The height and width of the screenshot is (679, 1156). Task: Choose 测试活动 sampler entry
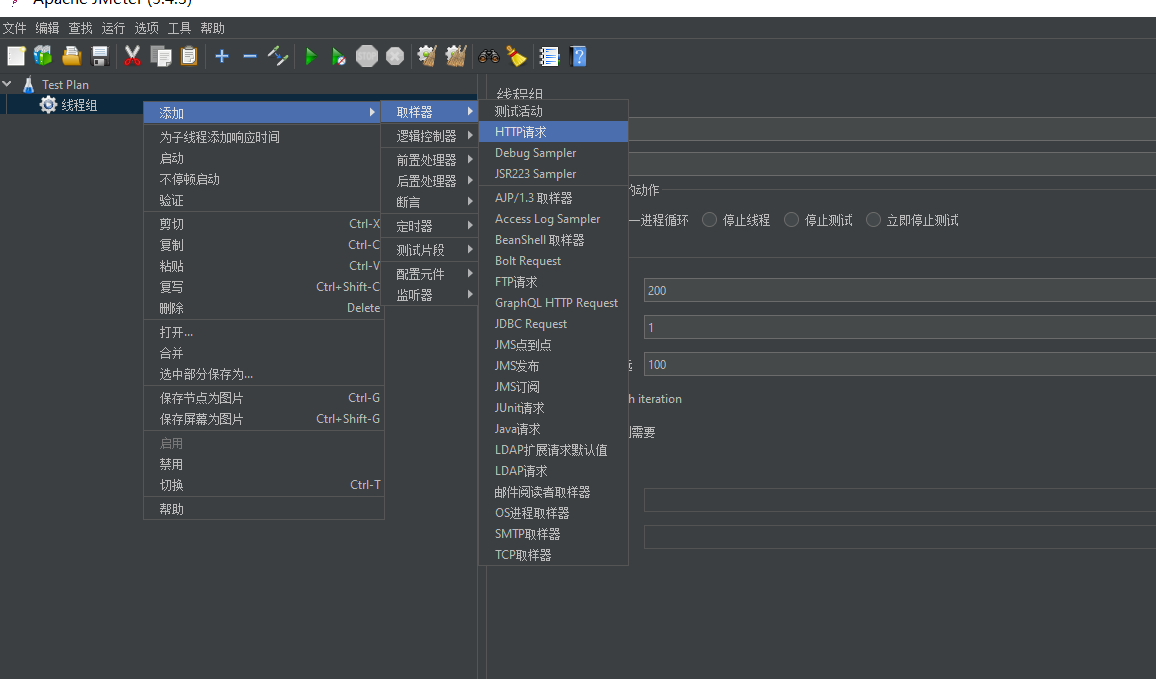click(x=554, y=111)
